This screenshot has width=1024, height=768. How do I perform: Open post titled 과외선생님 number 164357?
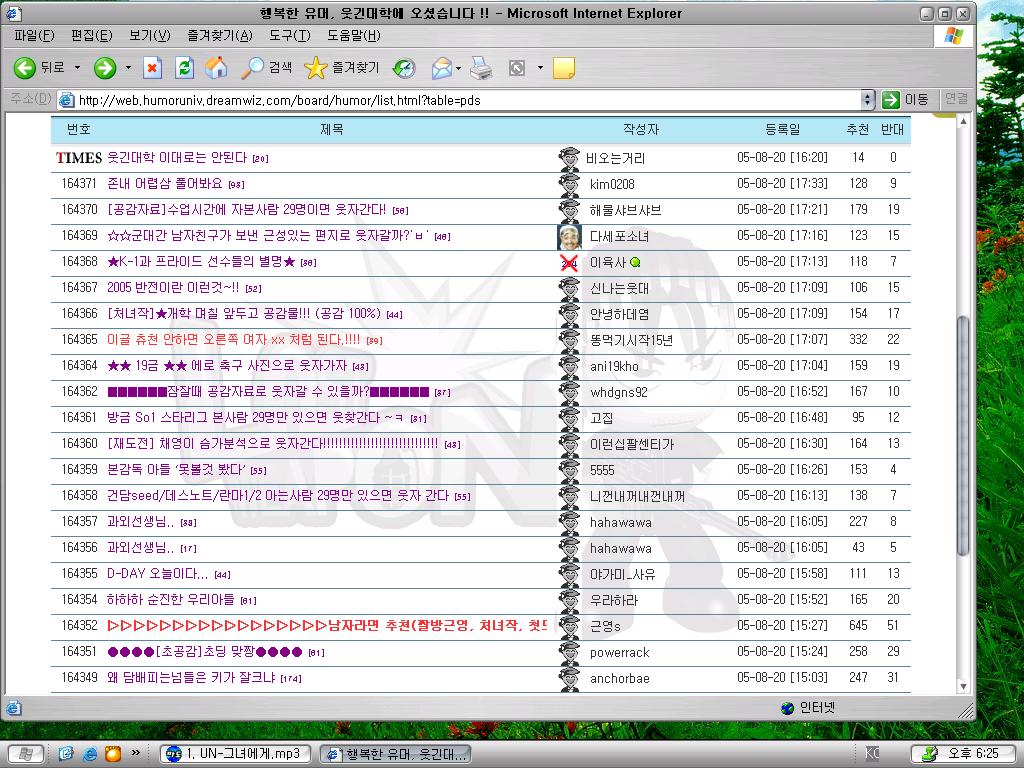click(140, 522)
